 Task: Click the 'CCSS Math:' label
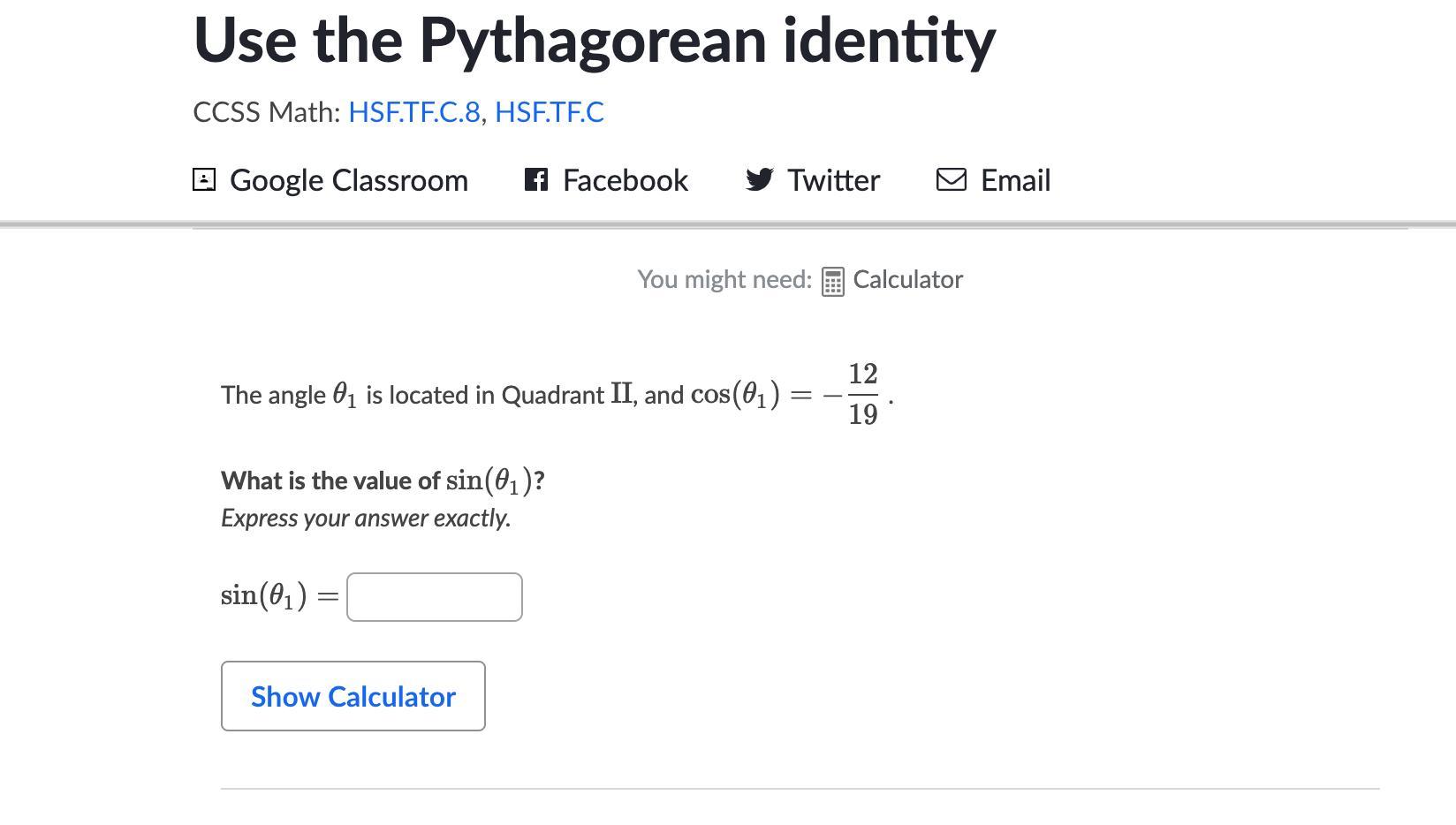pos(267,112)
